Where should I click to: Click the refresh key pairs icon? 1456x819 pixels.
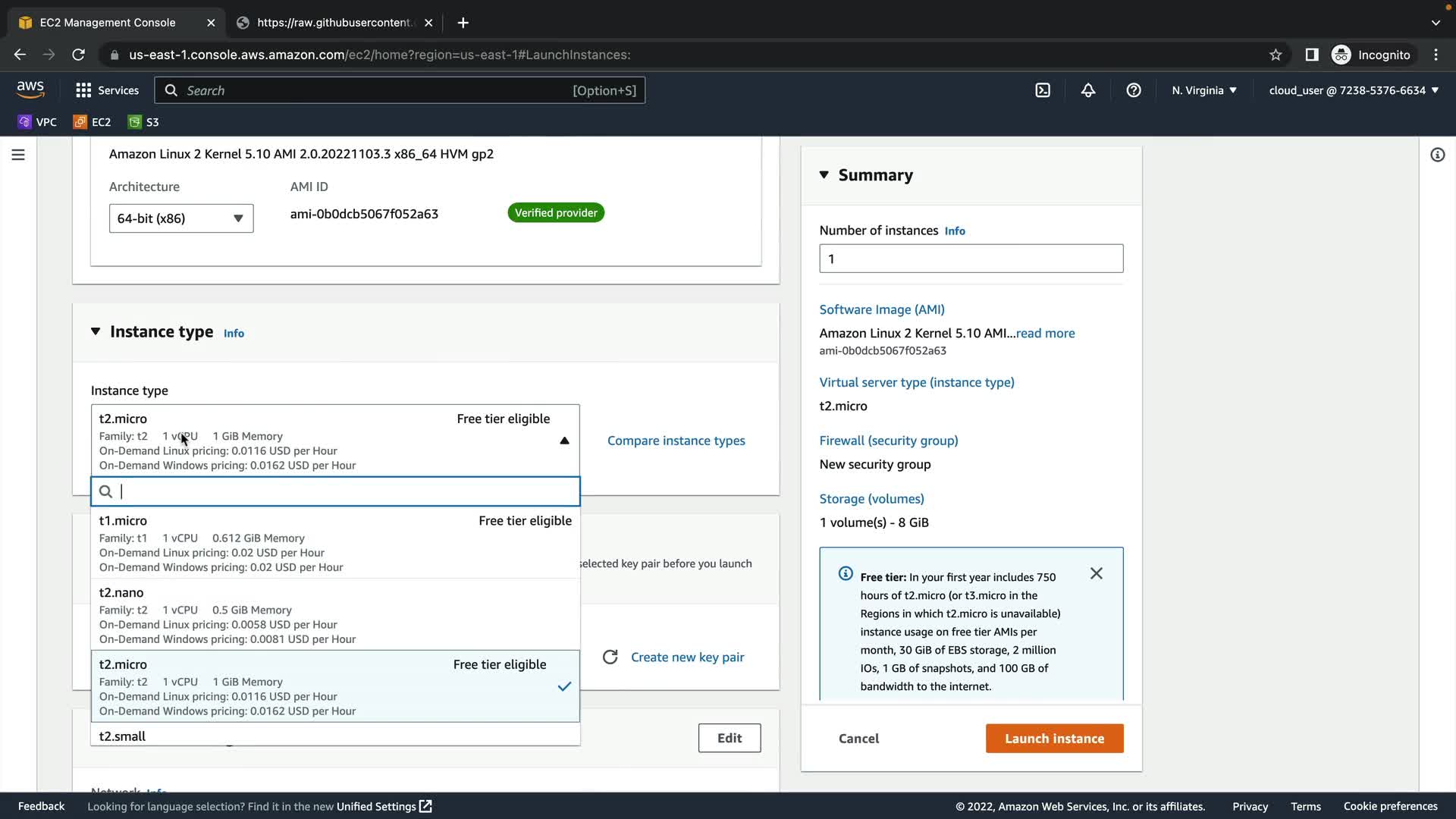pos(610,657)
